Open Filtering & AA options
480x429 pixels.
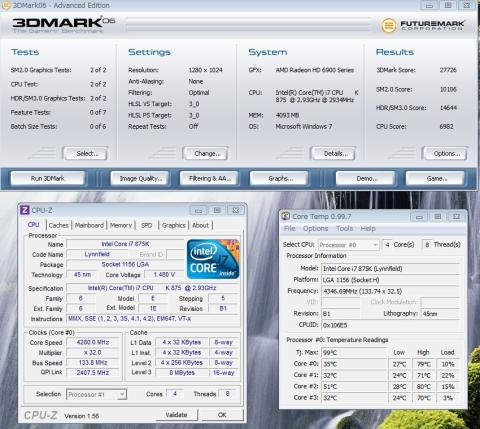[x=210, y=178]
